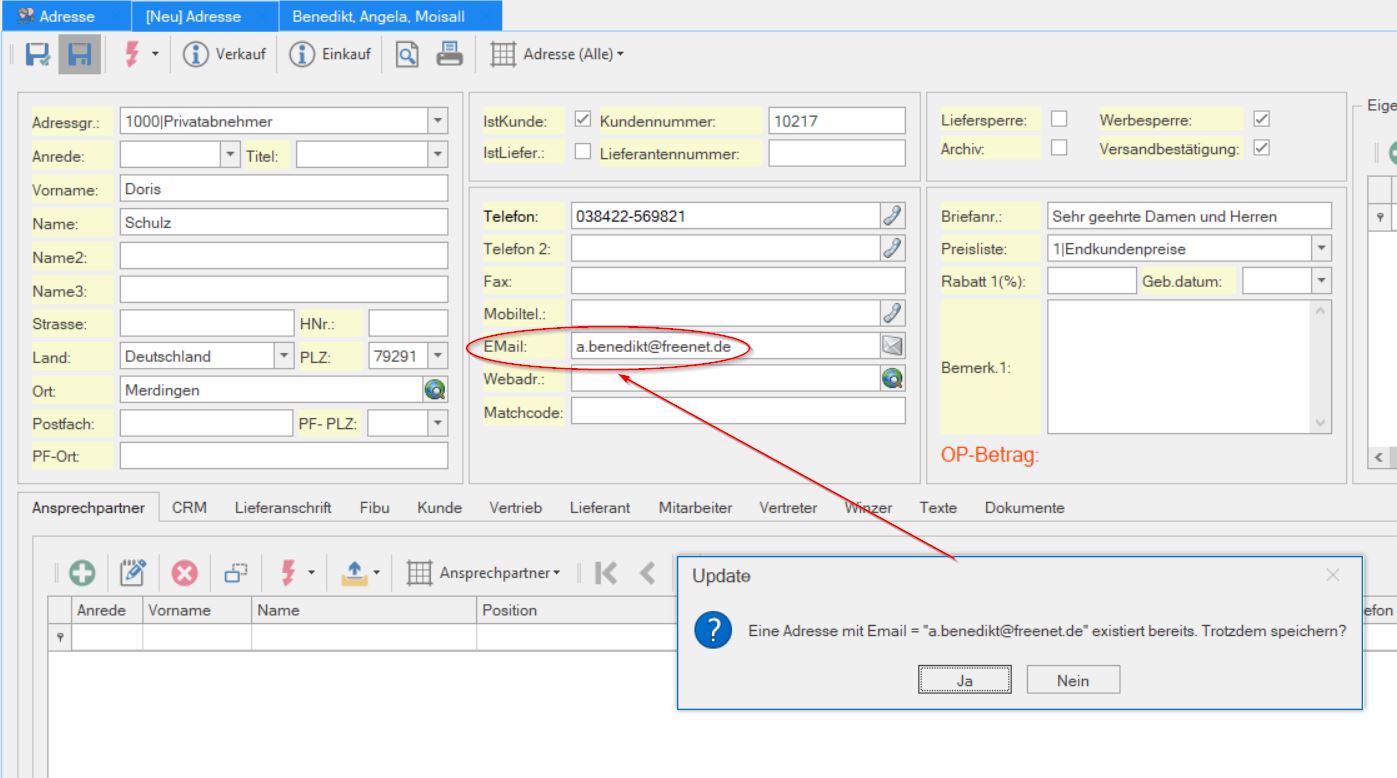Screen dimensions: 1397x778
Task: Open the Dokumente tab
Action: (x=1024, y=508)
